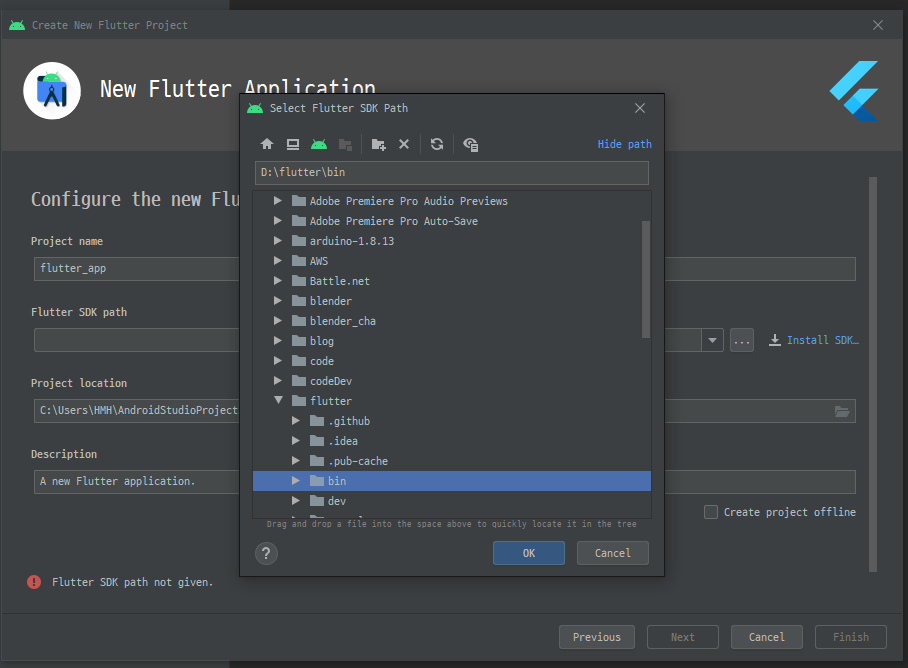Click Install SDK link
Viewport: 908px width, 668px height.
point(822,340)
